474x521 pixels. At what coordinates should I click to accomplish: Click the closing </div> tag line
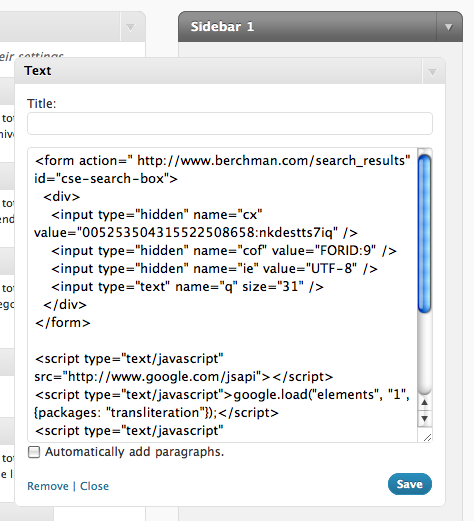[65, 305]
